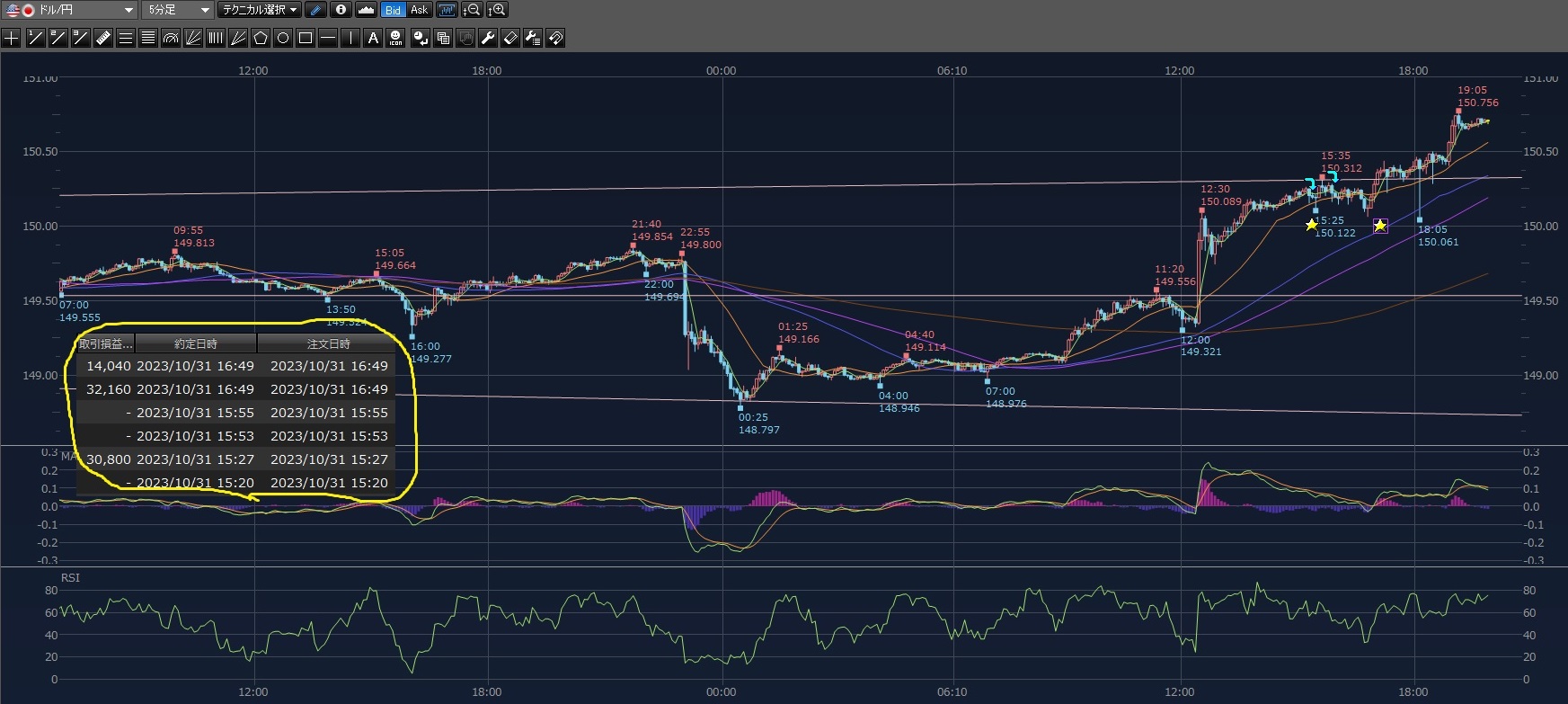Pick the pentagon shape drawing tool

pos(261,38)
